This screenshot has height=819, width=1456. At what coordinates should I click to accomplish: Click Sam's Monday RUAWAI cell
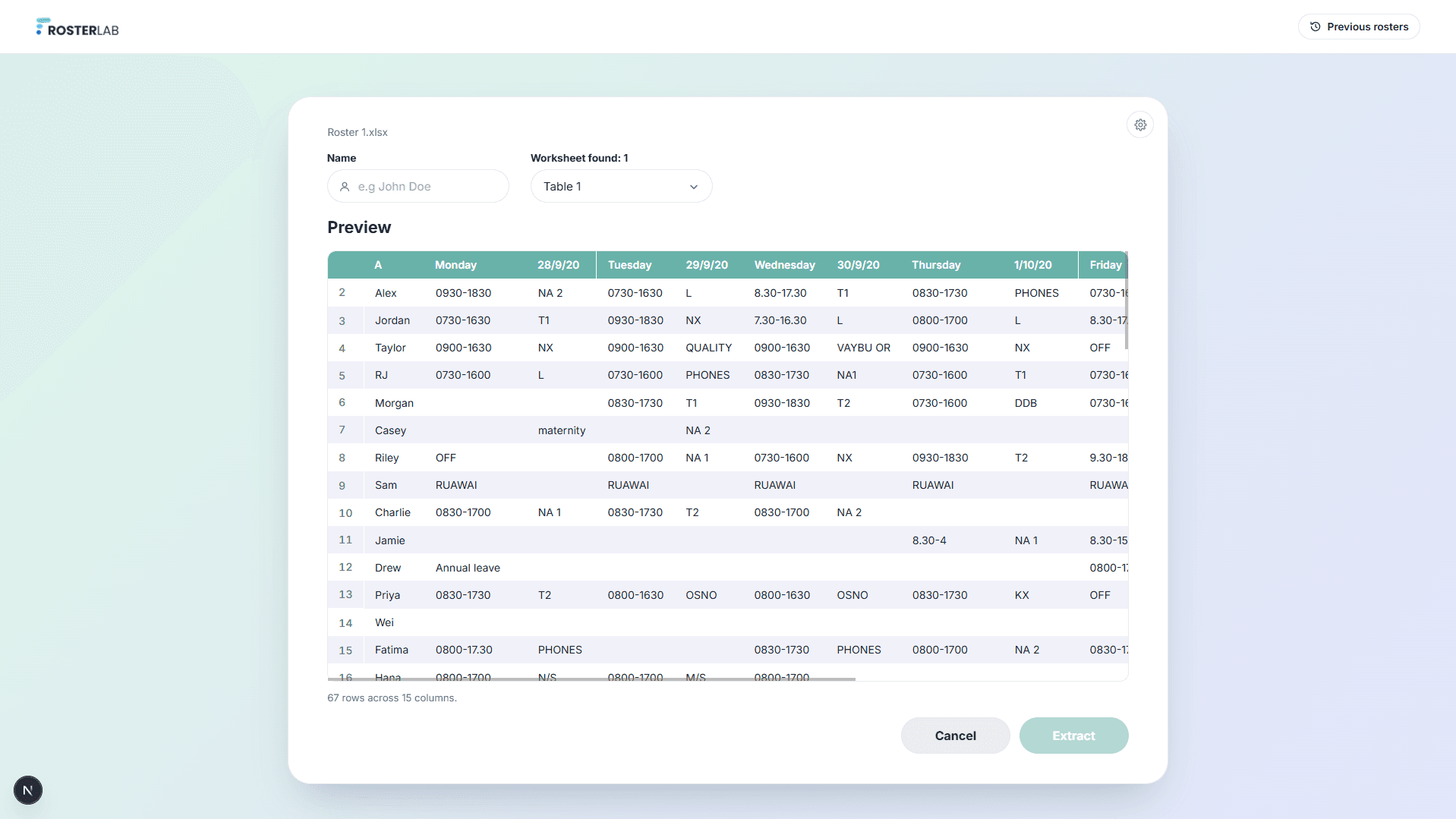tap(456, 485)
